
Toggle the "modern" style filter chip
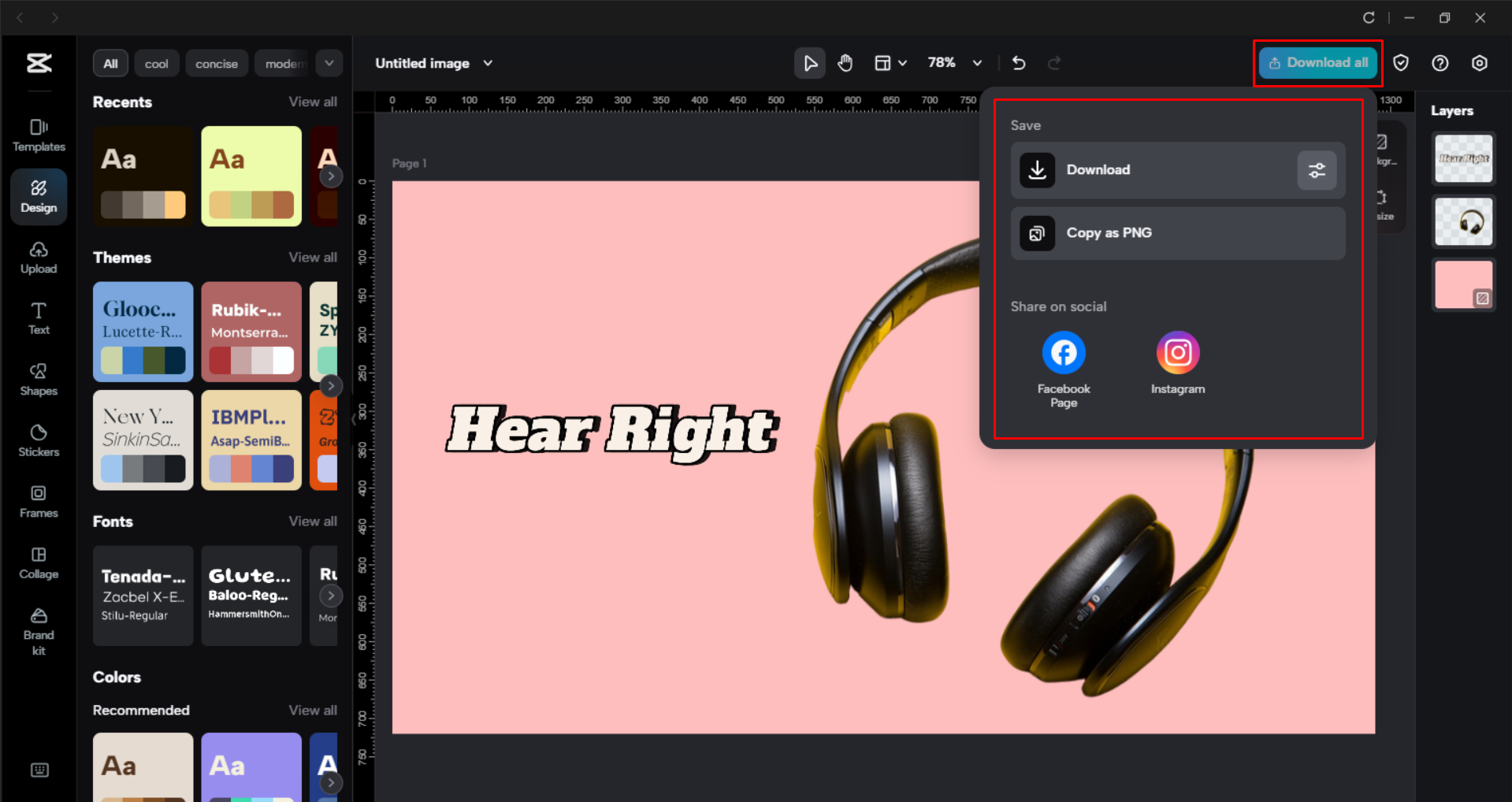coord(284,63)
